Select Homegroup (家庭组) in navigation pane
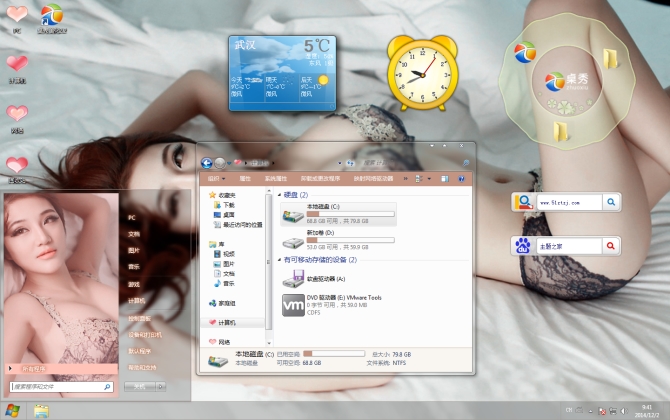Viewport: 670px width, 420px height. (x=227, y=303)
